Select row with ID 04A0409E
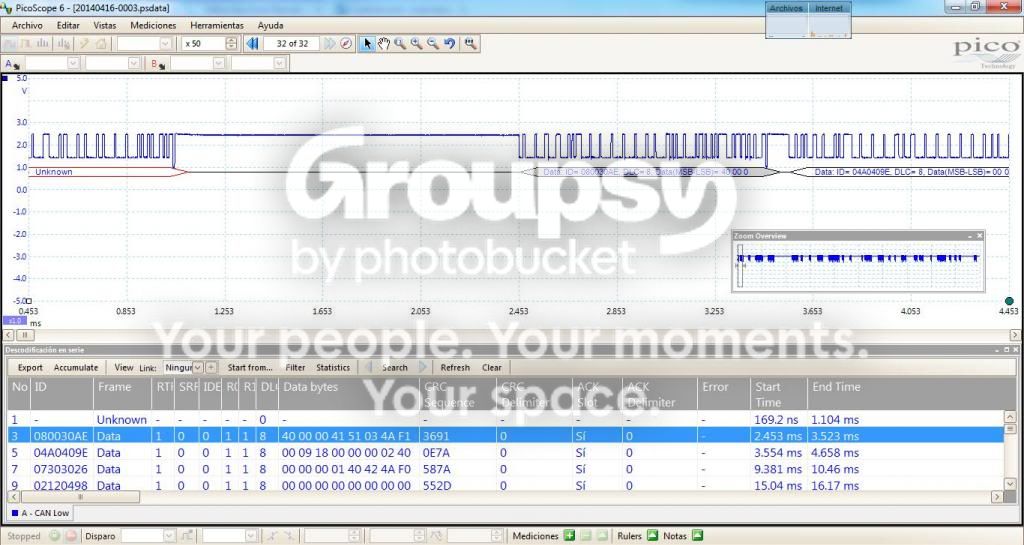This screenshot has width=1024, height=545. [x=505, y=452]
